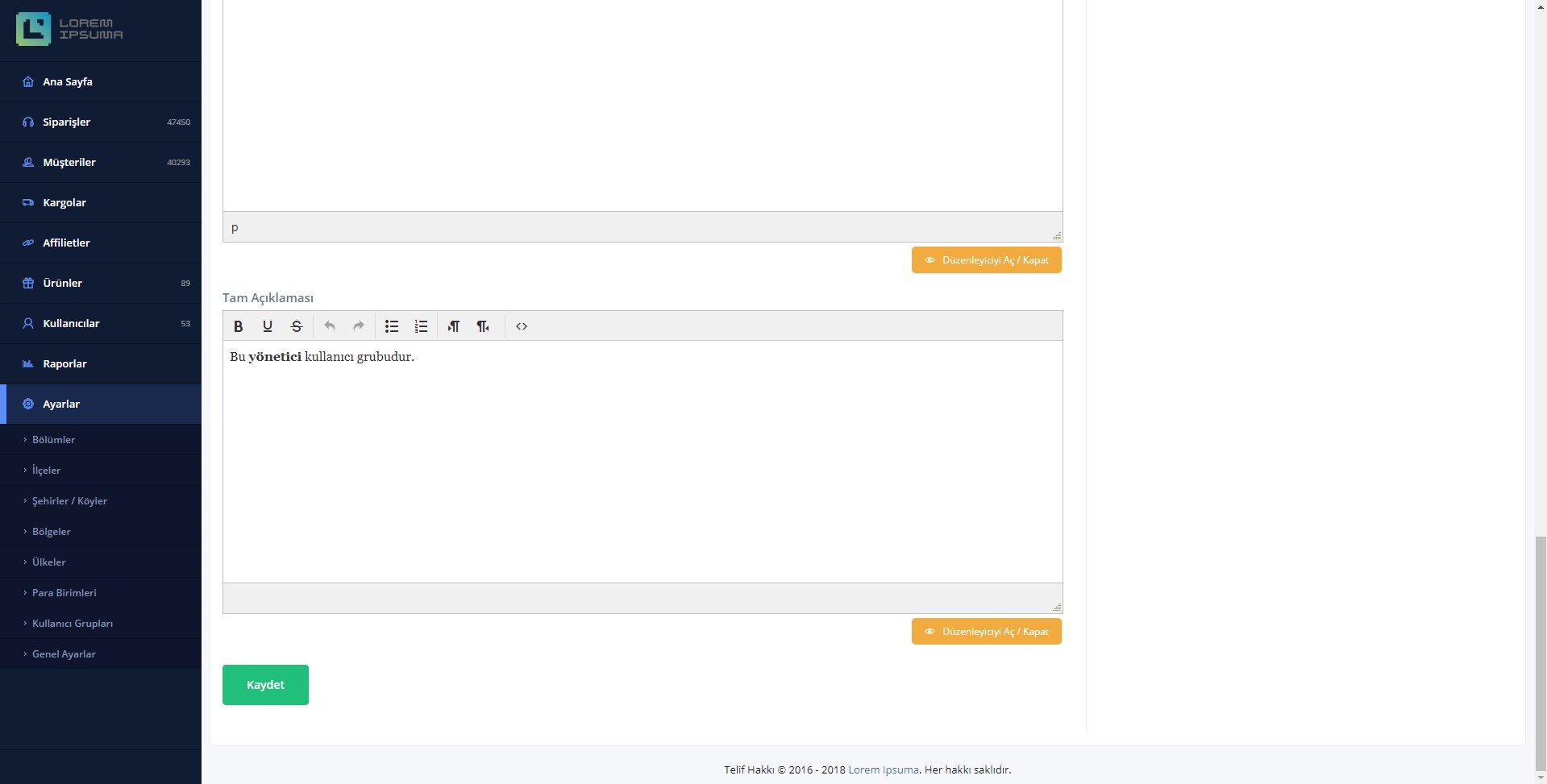Open source code view in editor
Image resolution: width=1547 pixels, height=784 pixels.
click(x=522, y=326)
